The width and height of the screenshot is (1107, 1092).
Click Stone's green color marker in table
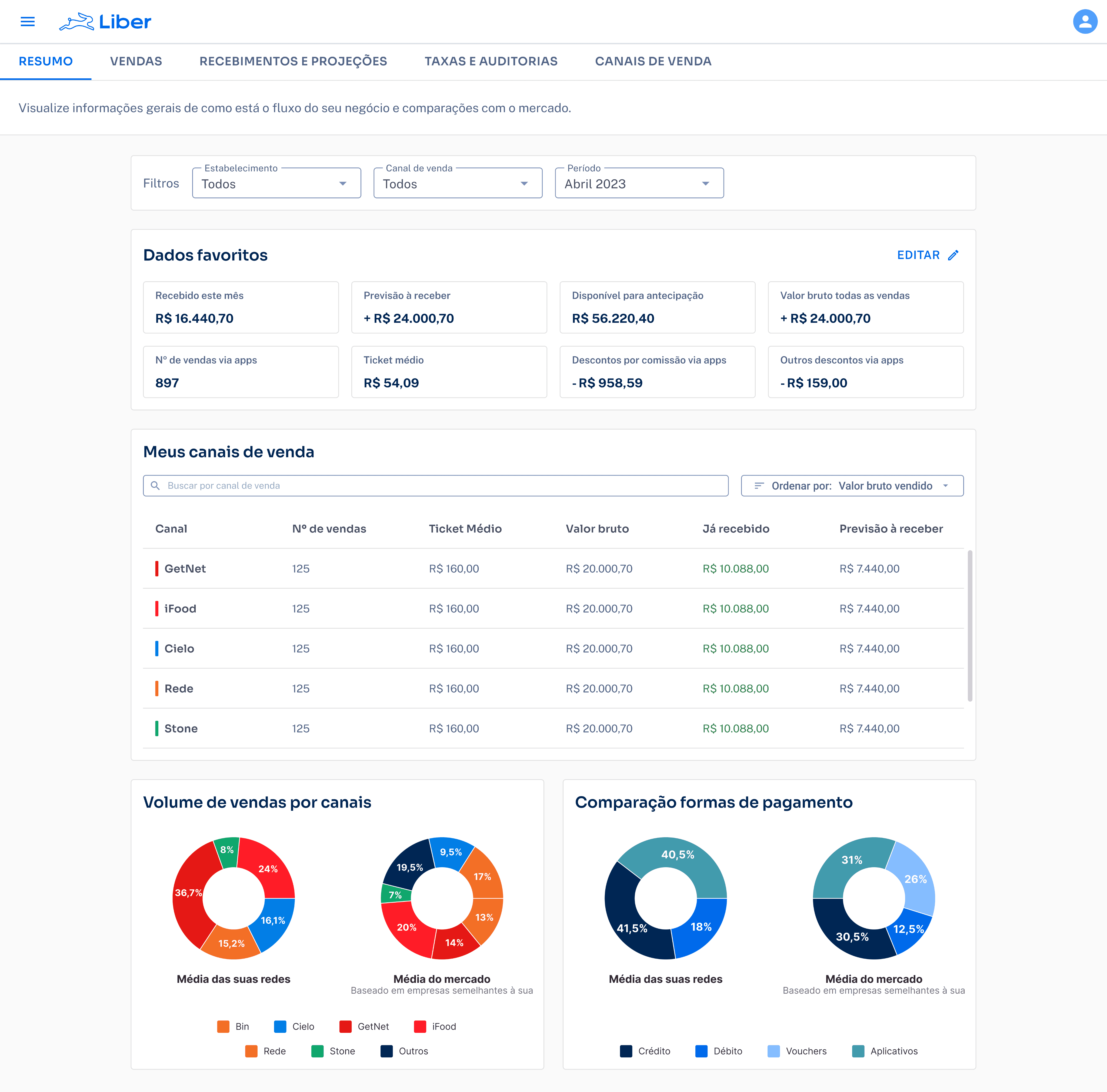156,728
